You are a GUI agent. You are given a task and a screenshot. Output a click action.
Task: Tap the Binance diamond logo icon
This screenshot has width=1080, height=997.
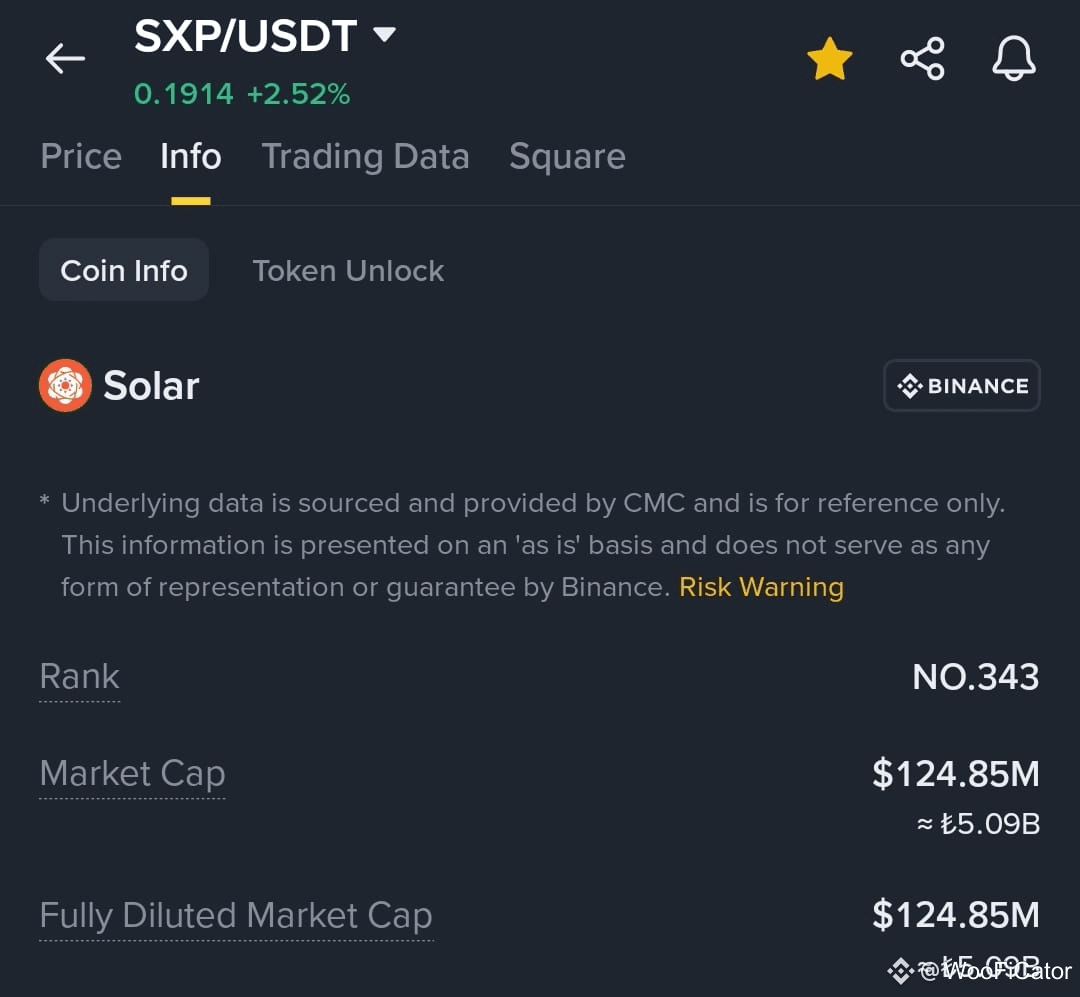click(909, 386)
